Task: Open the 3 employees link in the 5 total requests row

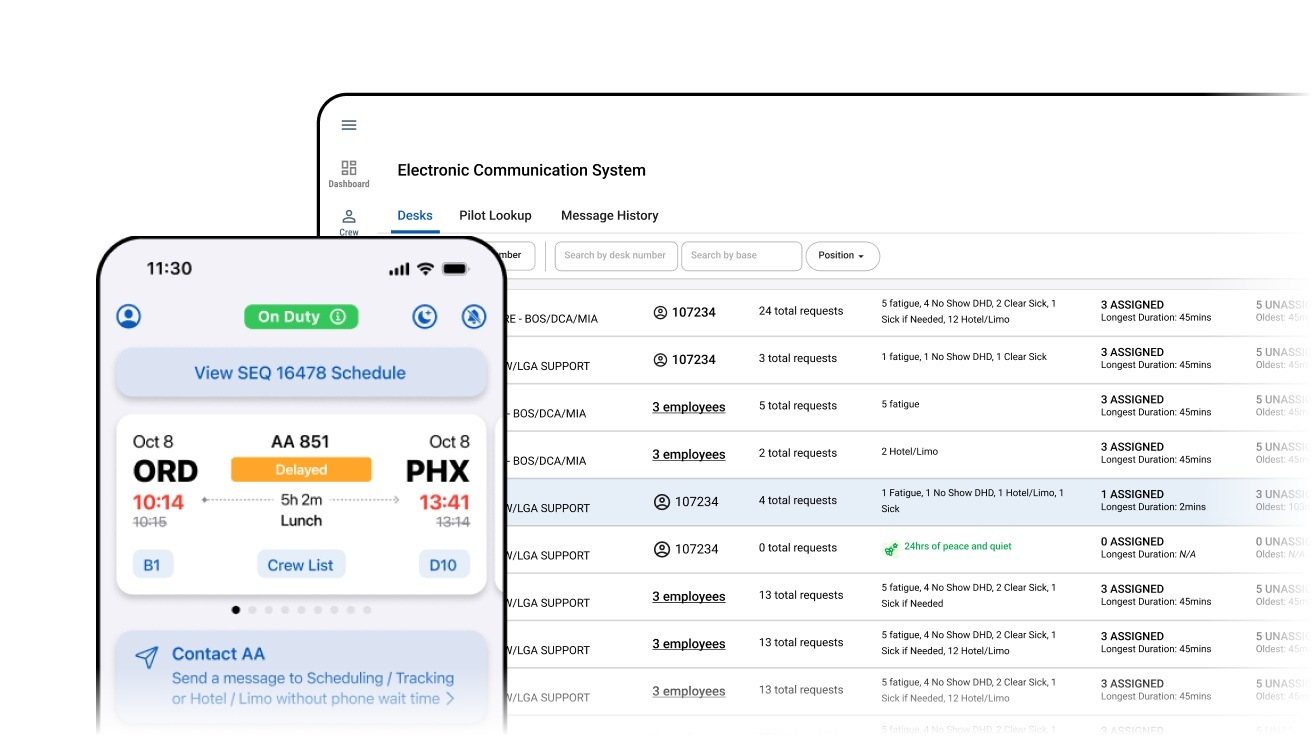Action: pyautogui.click(x=689, y=407)
